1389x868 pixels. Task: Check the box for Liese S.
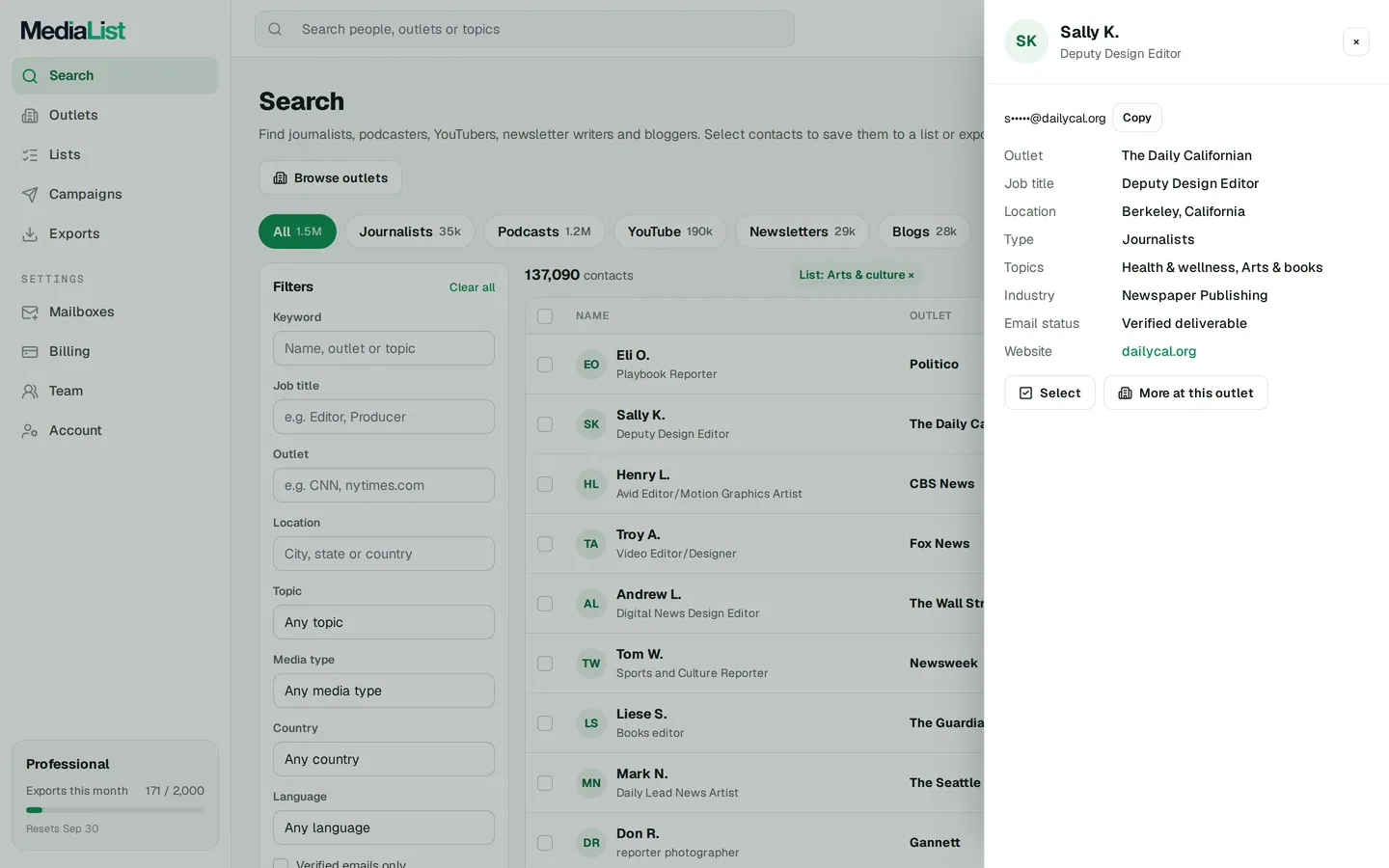coord(545,723)
